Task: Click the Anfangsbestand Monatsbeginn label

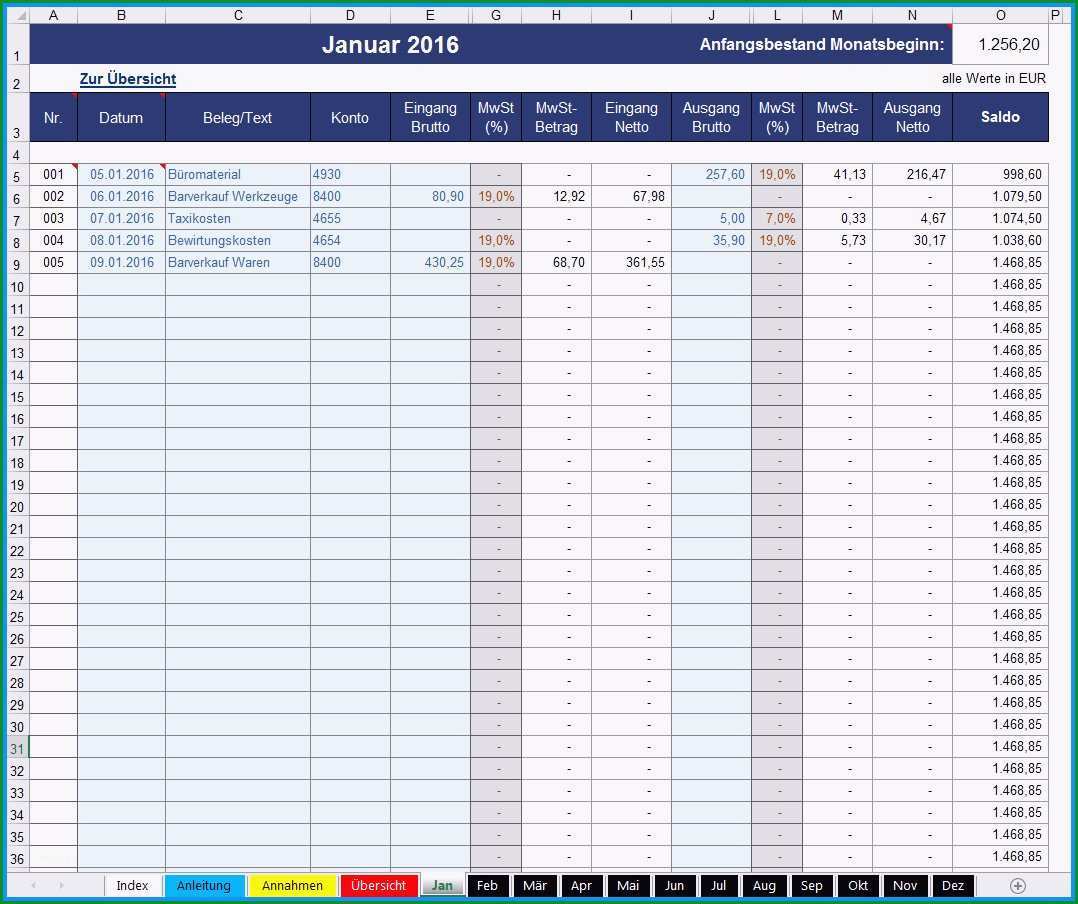Action: tap(822, 45)
